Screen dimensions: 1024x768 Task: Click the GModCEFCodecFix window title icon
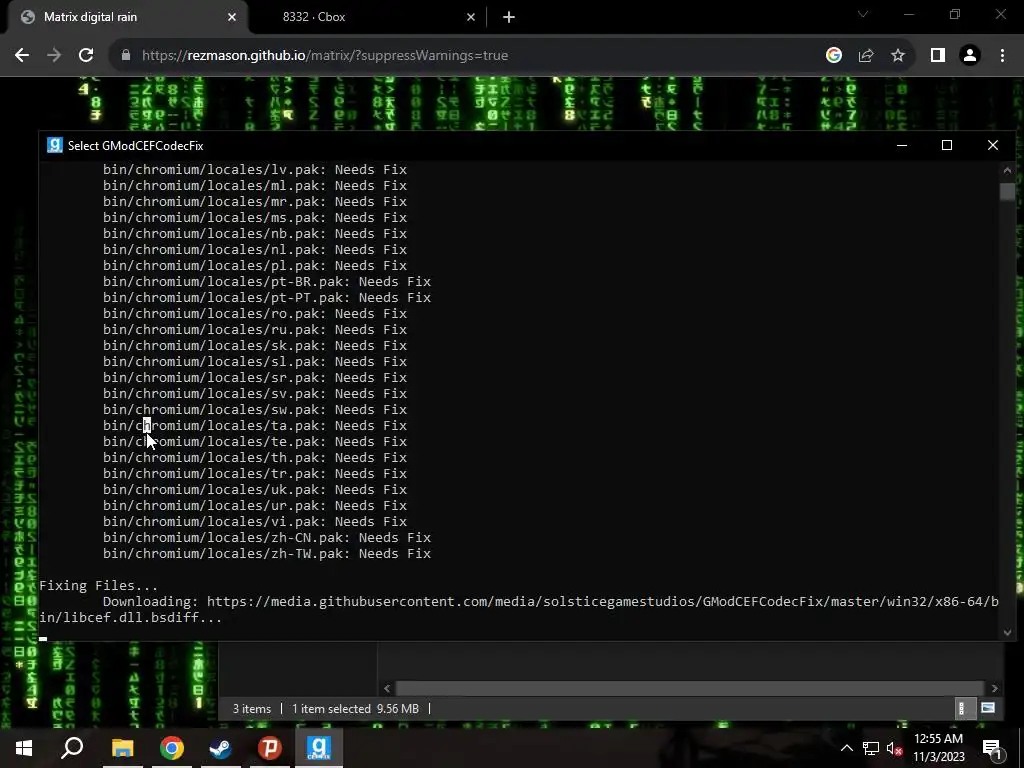55,145
